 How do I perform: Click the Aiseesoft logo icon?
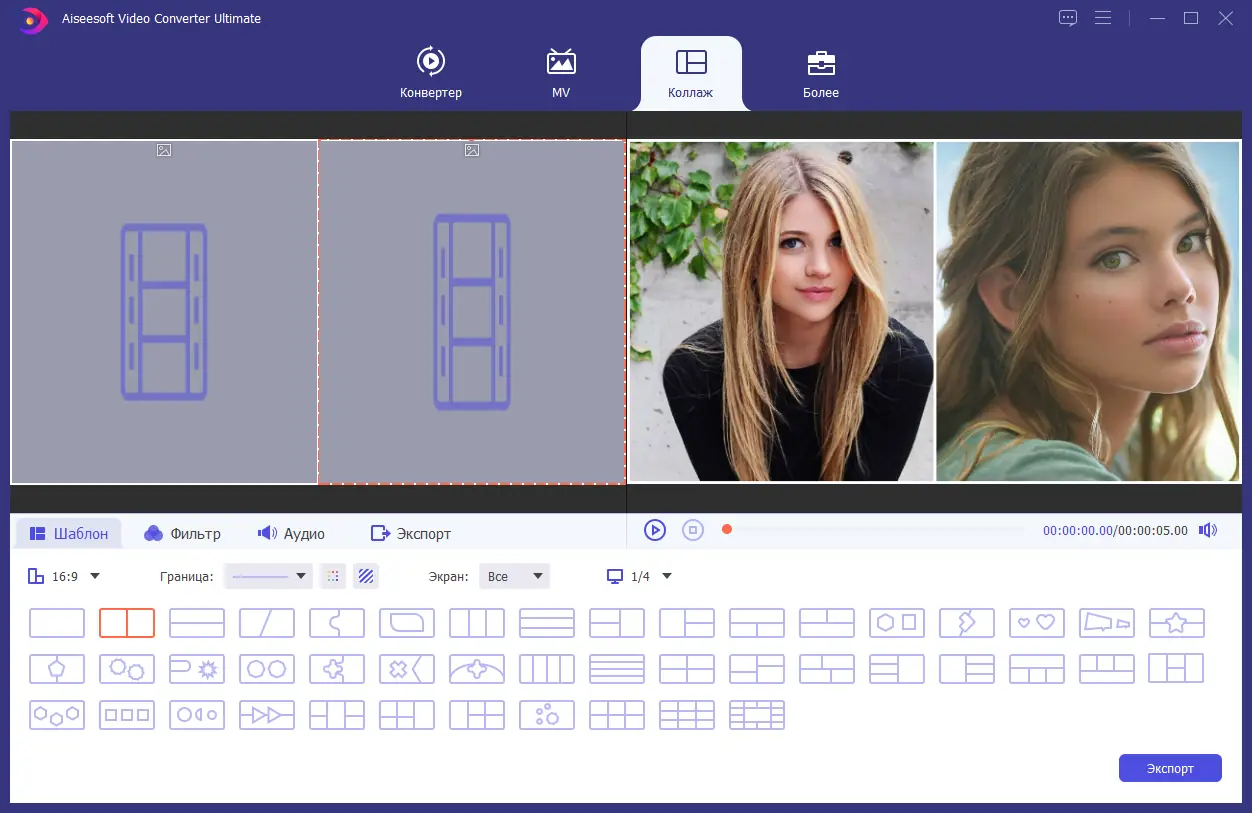pos(33,19)
